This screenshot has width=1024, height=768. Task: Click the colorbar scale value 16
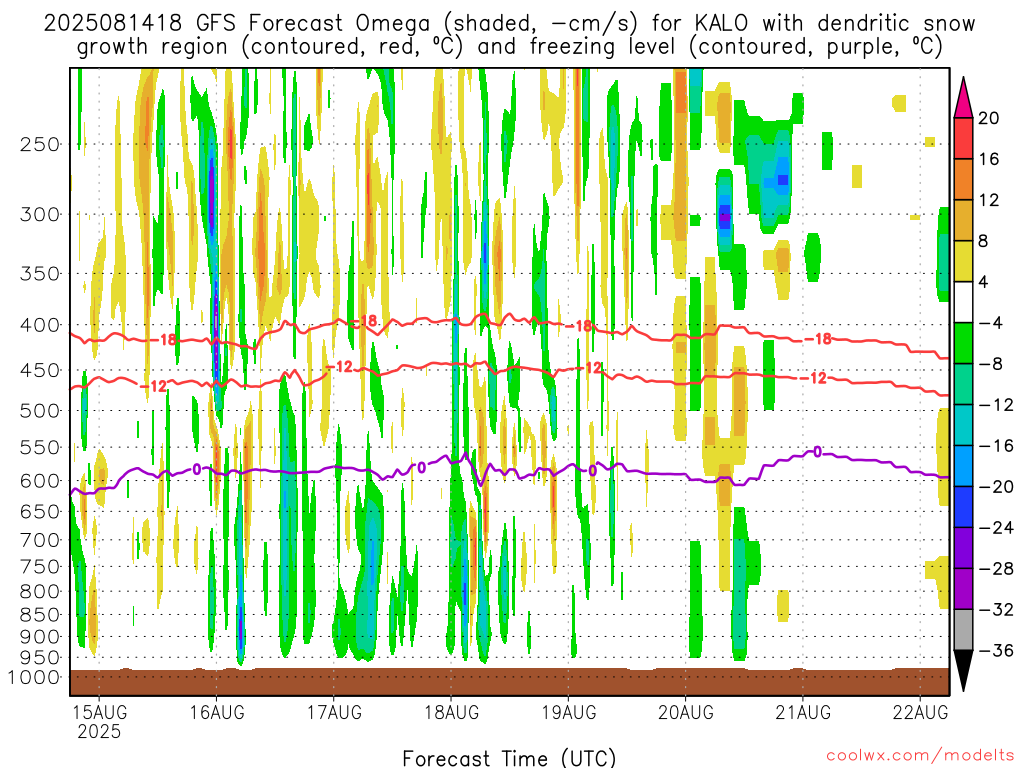[989, 159]
